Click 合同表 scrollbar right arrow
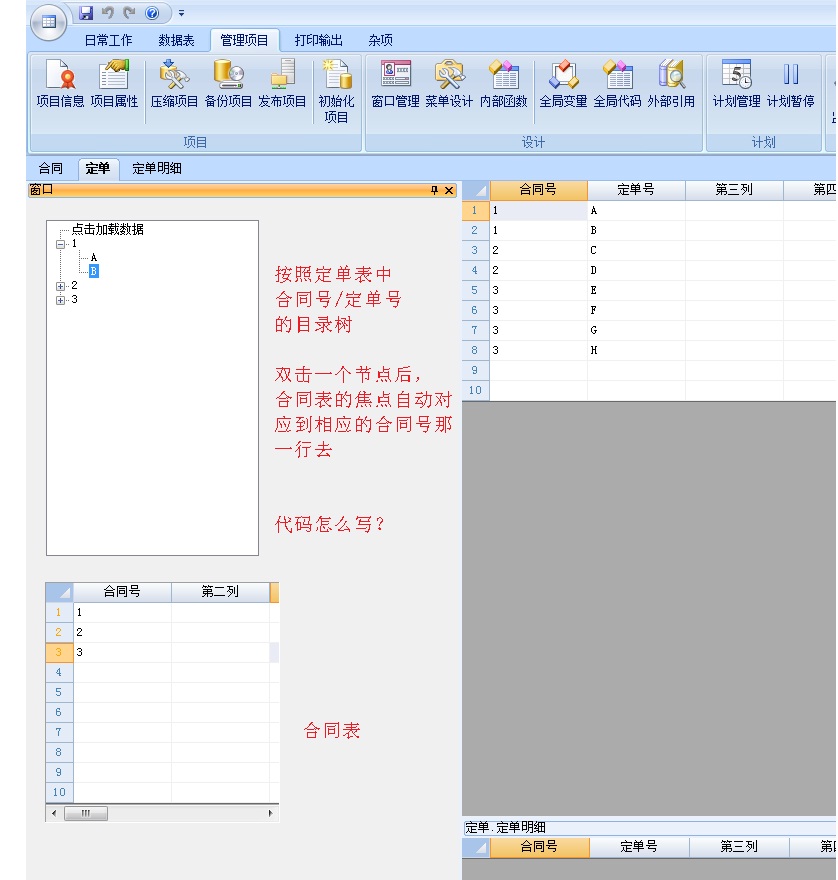Viewport: 838px width, 880px height. coord(271,813)
